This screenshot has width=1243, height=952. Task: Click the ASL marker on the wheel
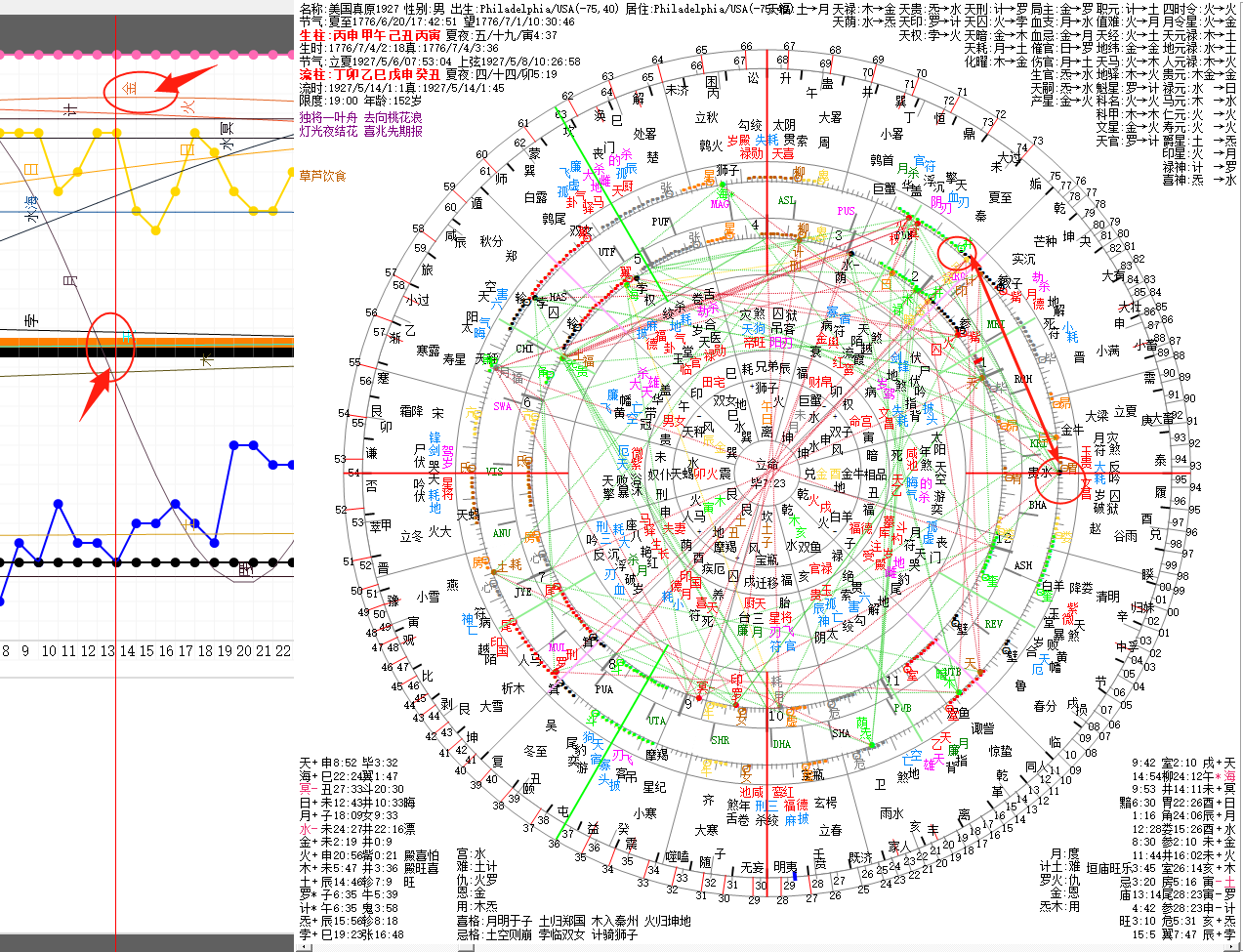click(787, 201)
